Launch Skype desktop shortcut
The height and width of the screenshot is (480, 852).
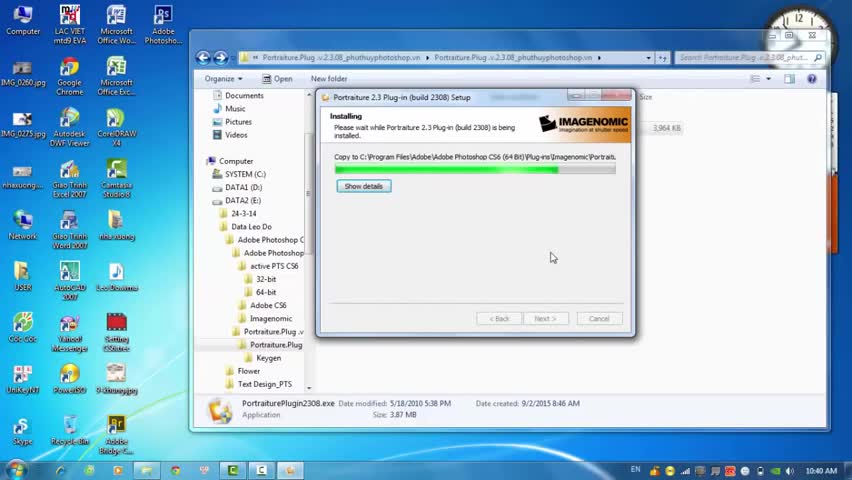(23, 430)
